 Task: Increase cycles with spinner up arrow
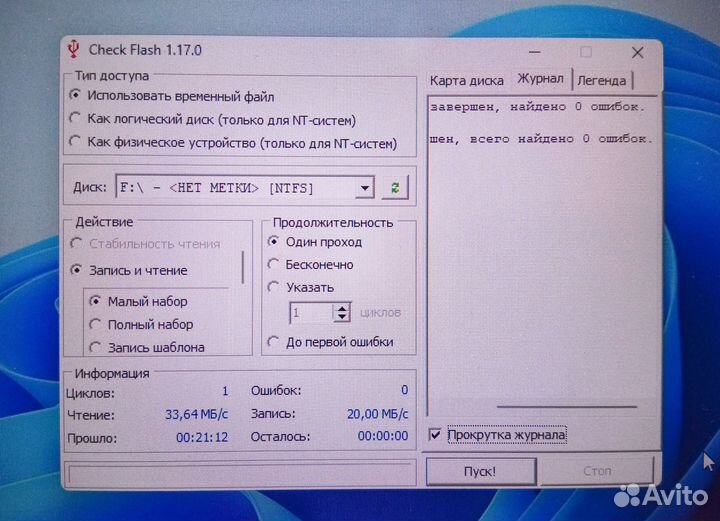pos(342,308)
